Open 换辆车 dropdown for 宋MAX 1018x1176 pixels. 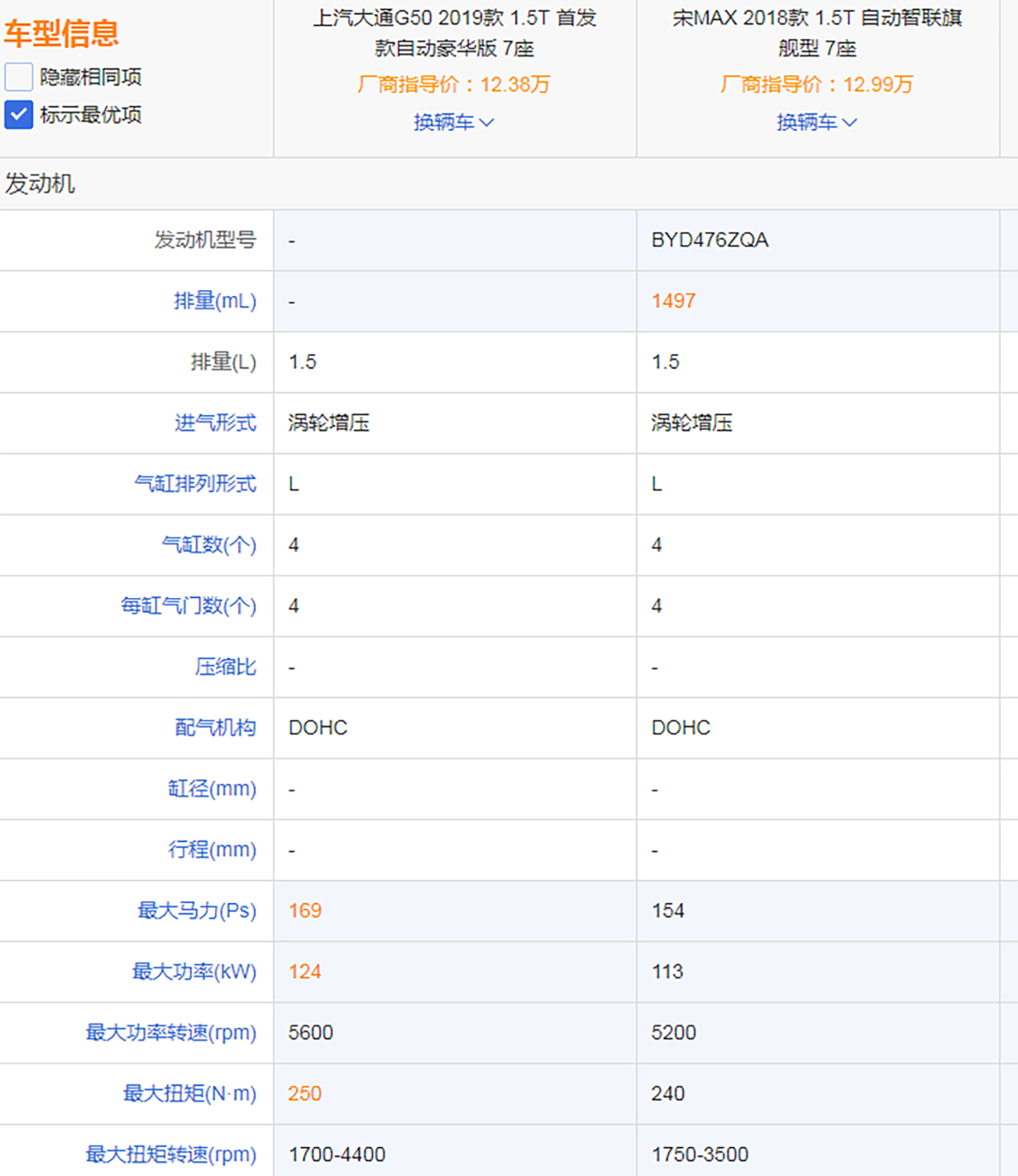(x=817, y=122)
